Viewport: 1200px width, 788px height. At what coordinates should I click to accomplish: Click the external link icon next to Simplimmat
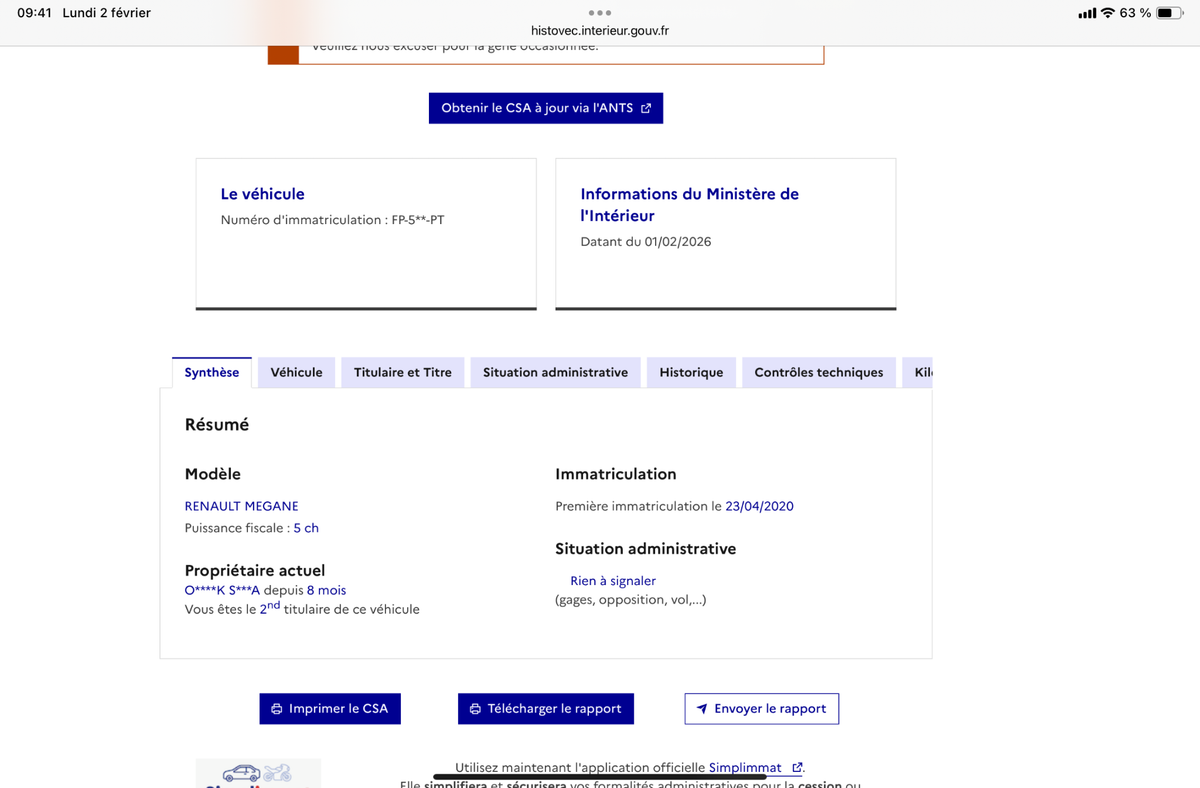(797, 768)
